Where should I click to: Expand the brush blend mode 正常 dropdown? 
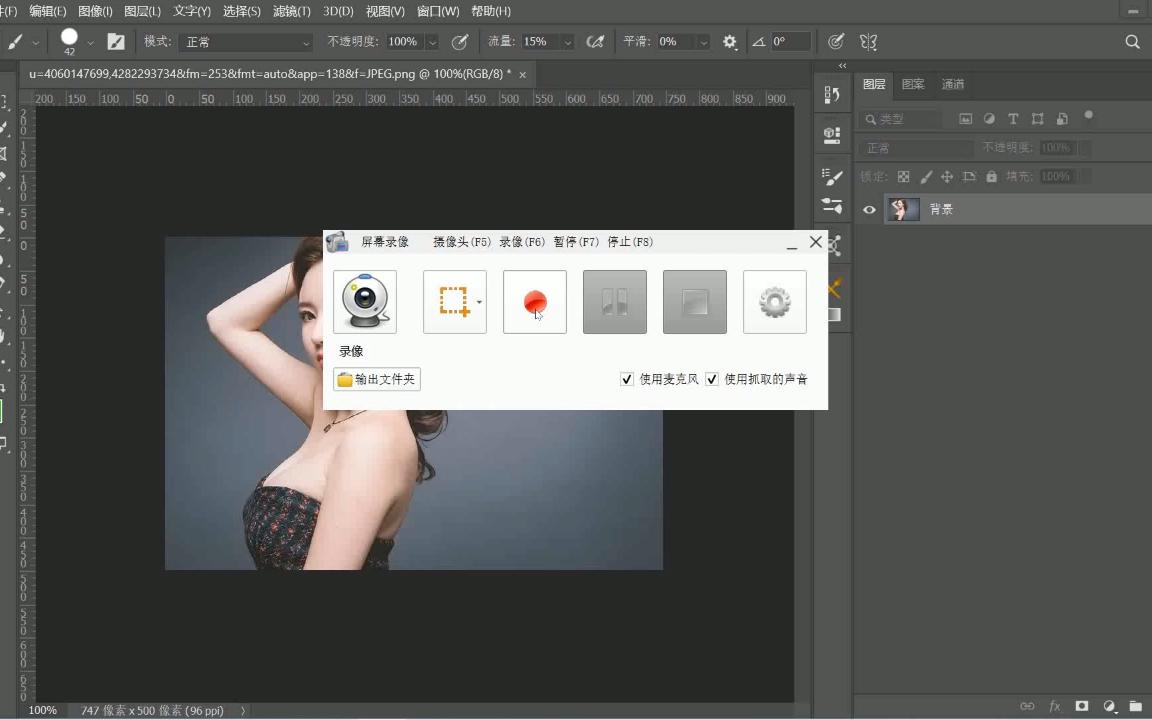click(x=247, y=42)
